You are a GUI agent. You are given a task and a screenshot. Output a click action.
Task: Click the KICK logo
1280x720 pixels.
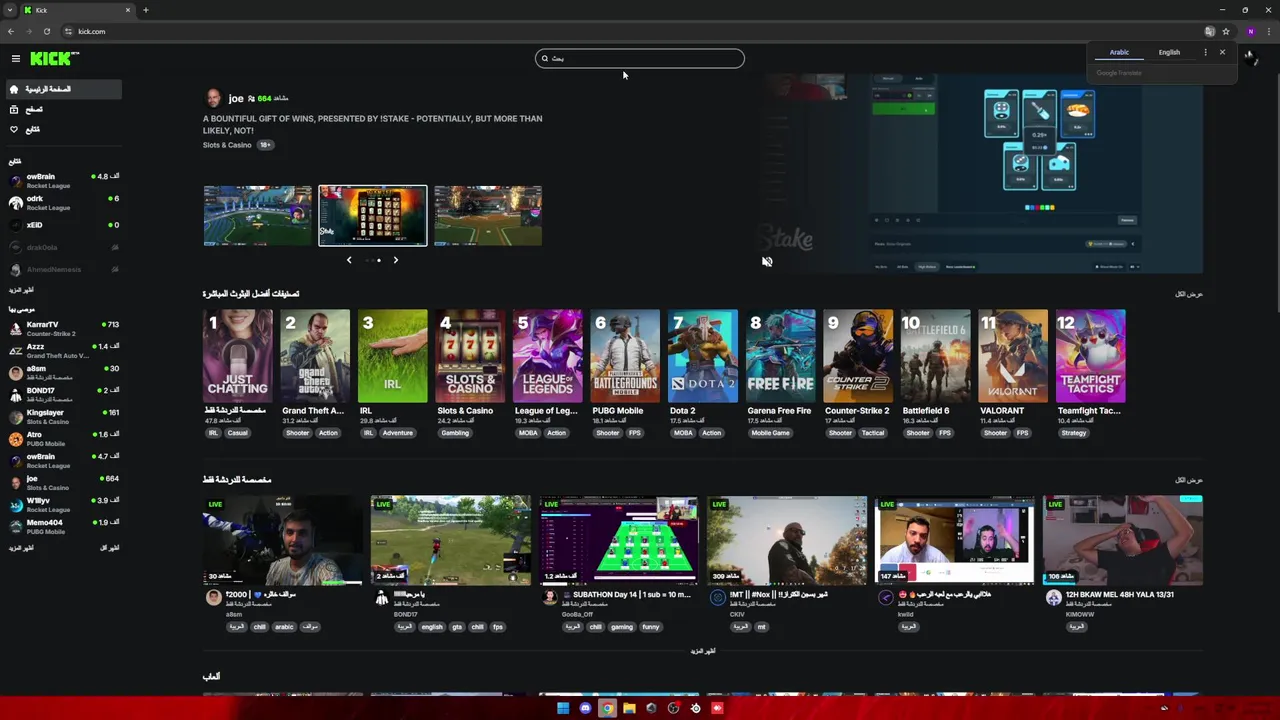click(54, 59)
